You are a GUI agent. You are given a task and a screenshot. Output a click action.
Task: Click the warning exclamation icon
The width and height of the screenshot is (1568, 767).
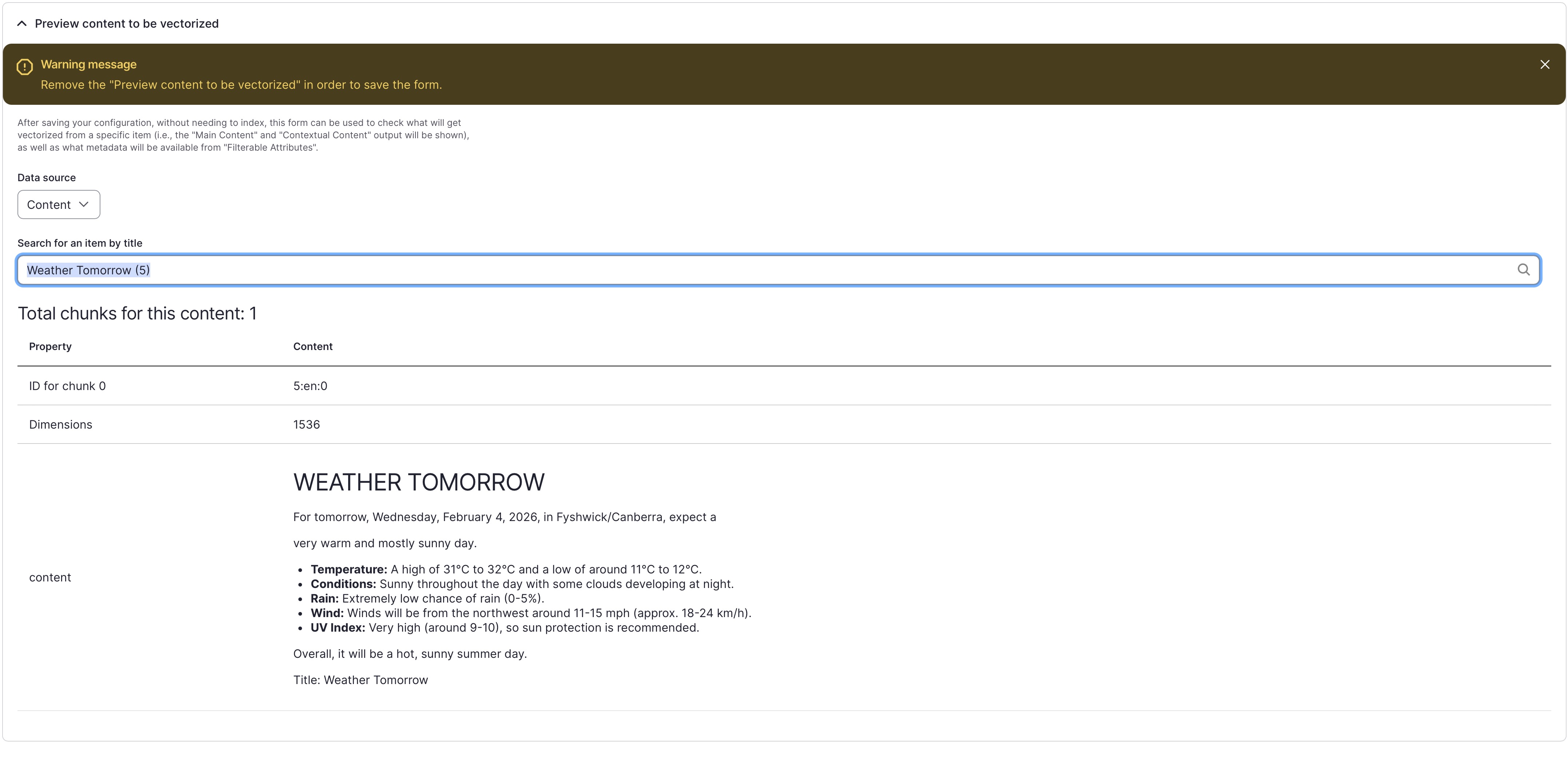(x=24, y=67)
